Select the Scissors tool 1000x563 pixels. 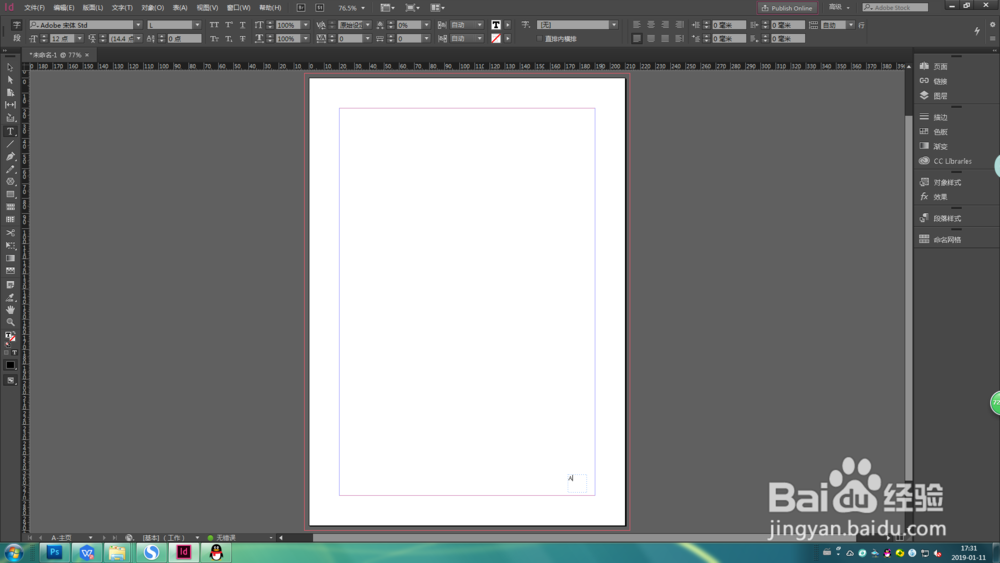click(x=10, y=233)
